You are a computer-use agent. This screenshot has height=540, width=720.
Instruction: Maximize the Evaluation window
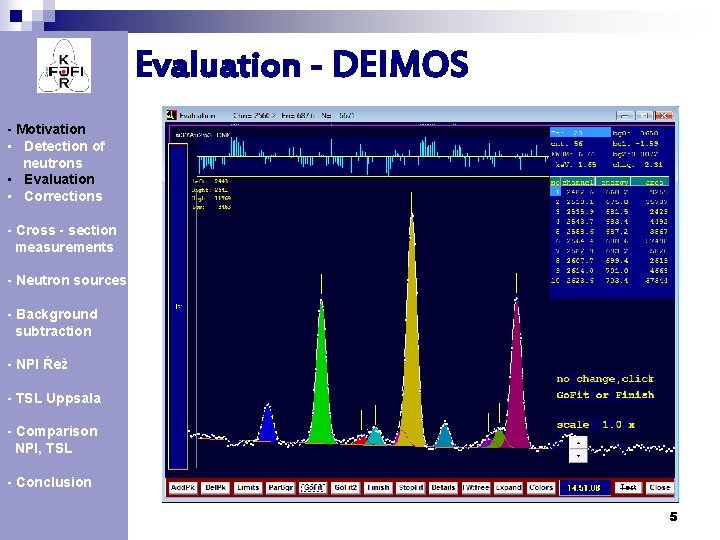645,115
